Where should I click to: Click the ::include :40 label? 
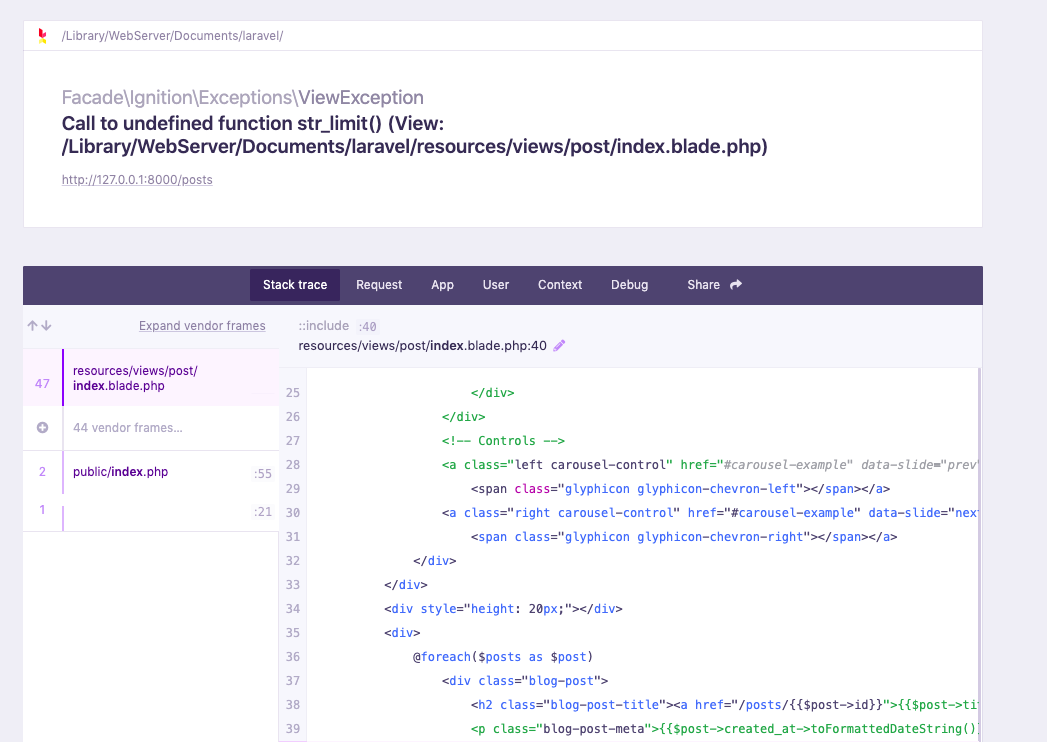coord(337,326)
